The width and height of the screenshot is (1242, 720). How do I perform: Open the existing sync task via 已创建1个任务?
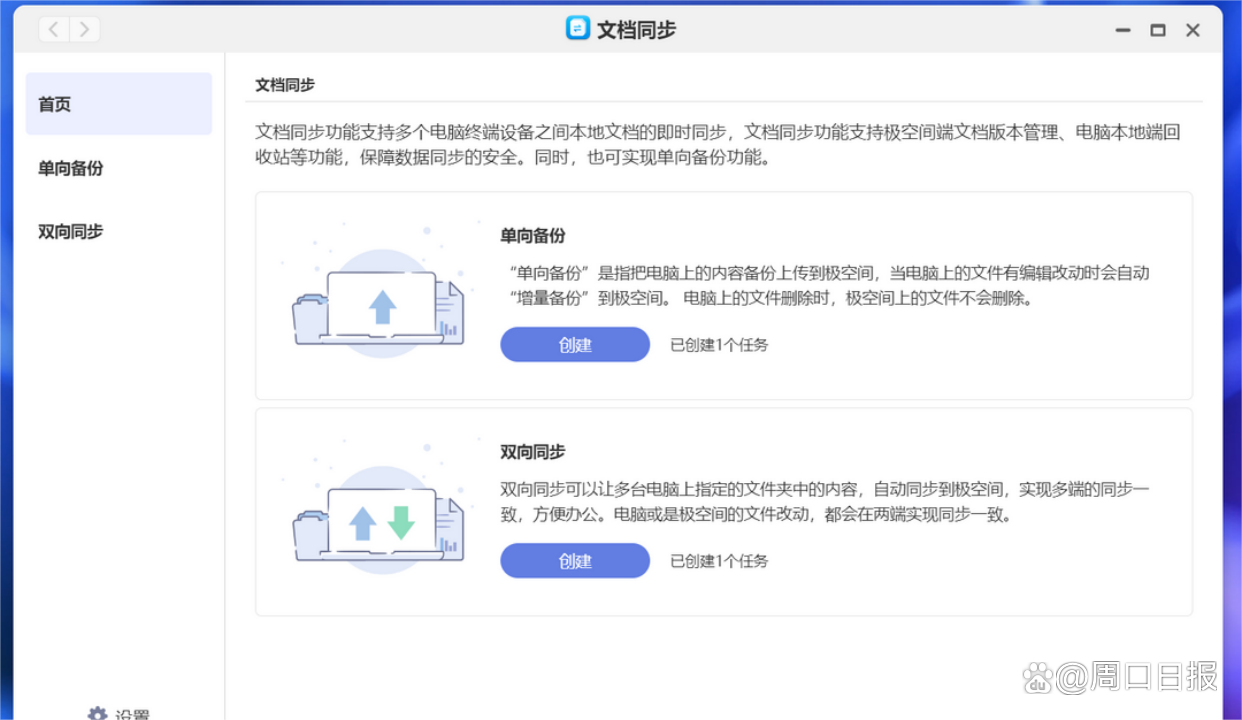[716, 560]
